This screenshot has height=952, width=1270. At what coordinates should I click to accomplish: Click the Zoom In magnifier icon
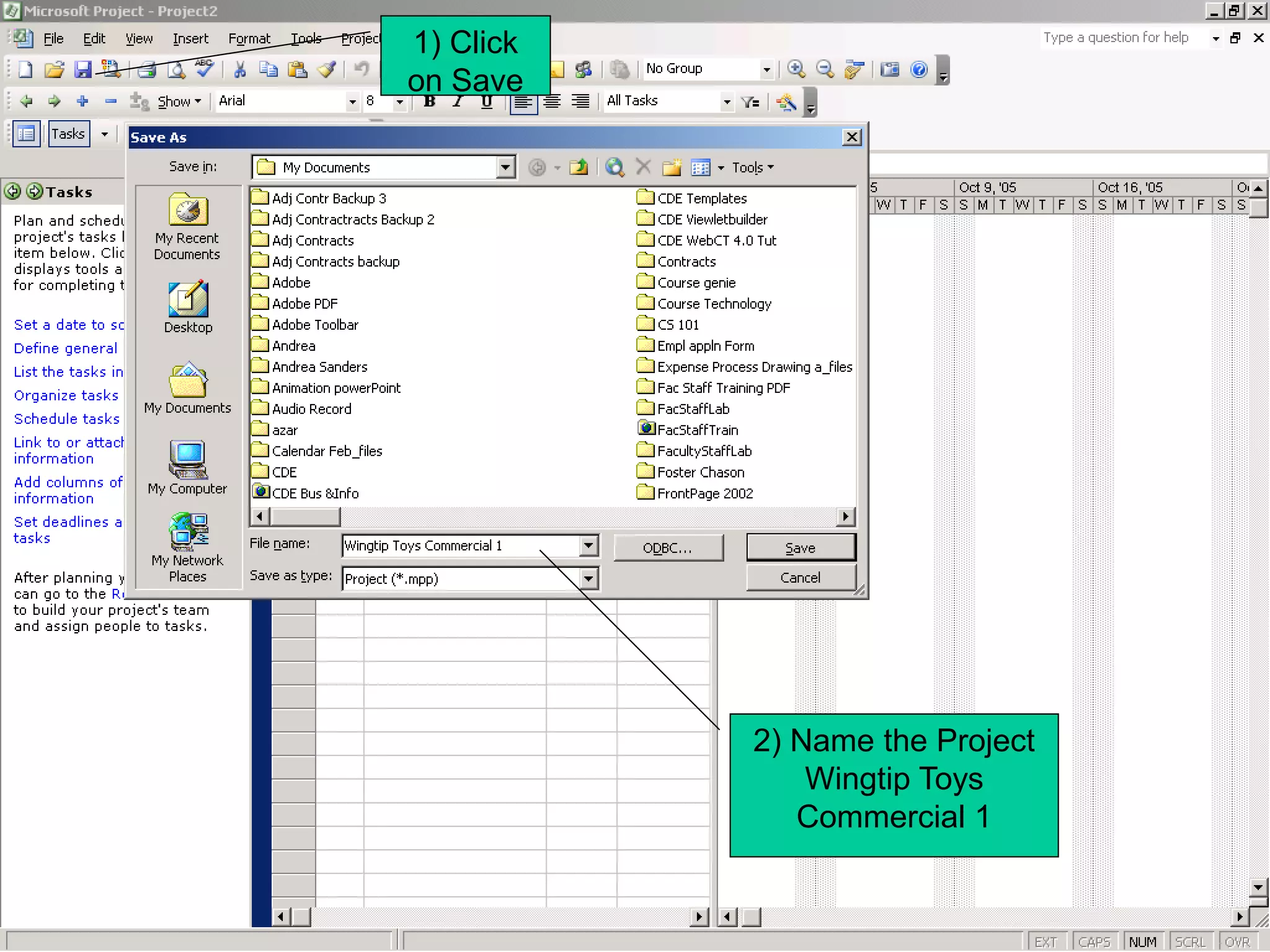click(796, 69)
